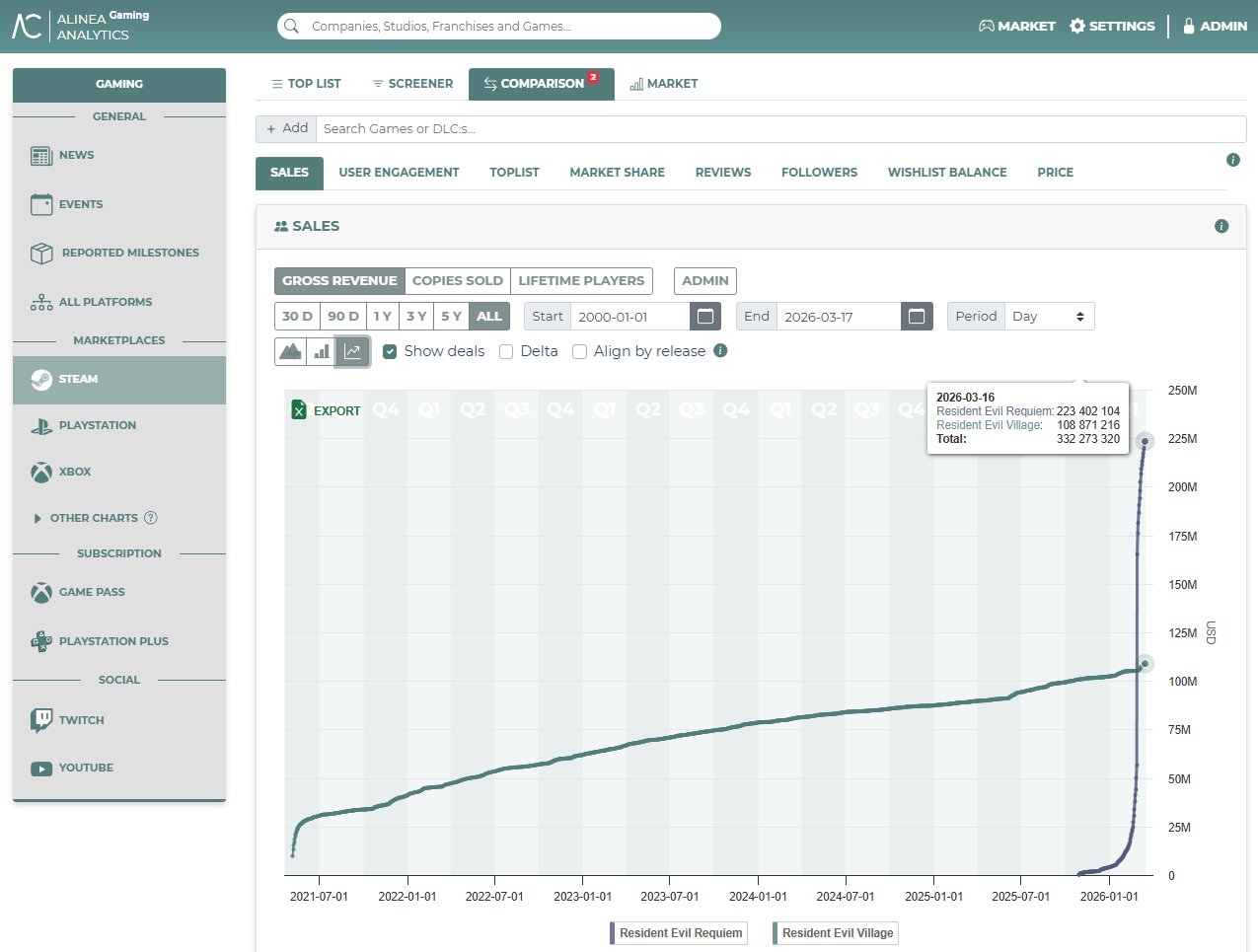The image size is (1258, 952).
Task: Open the Screener tab
Action: [412, 84]
